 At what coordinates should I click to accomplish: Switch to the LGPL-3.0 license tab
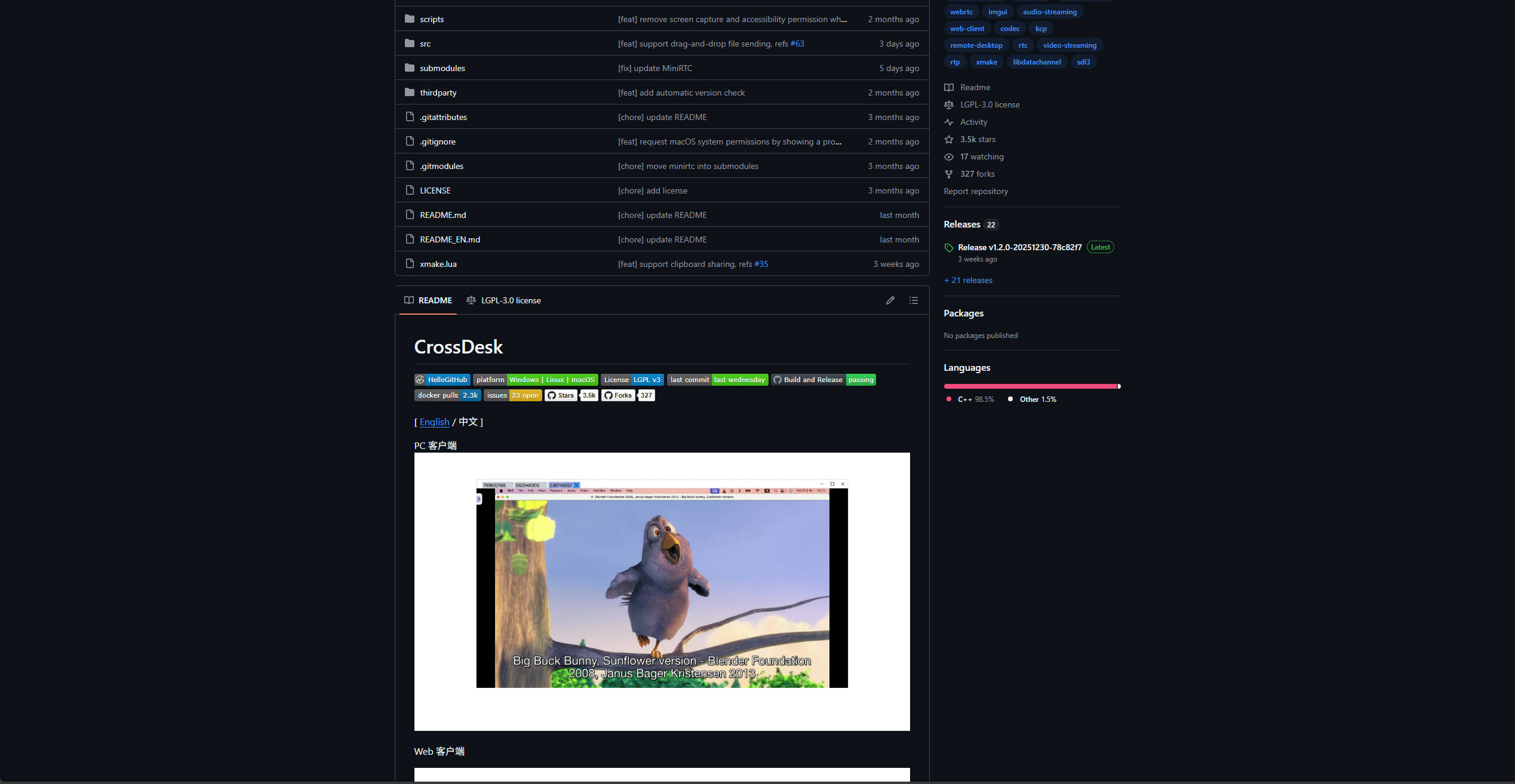pyautogui.click(x=503, y=300)
